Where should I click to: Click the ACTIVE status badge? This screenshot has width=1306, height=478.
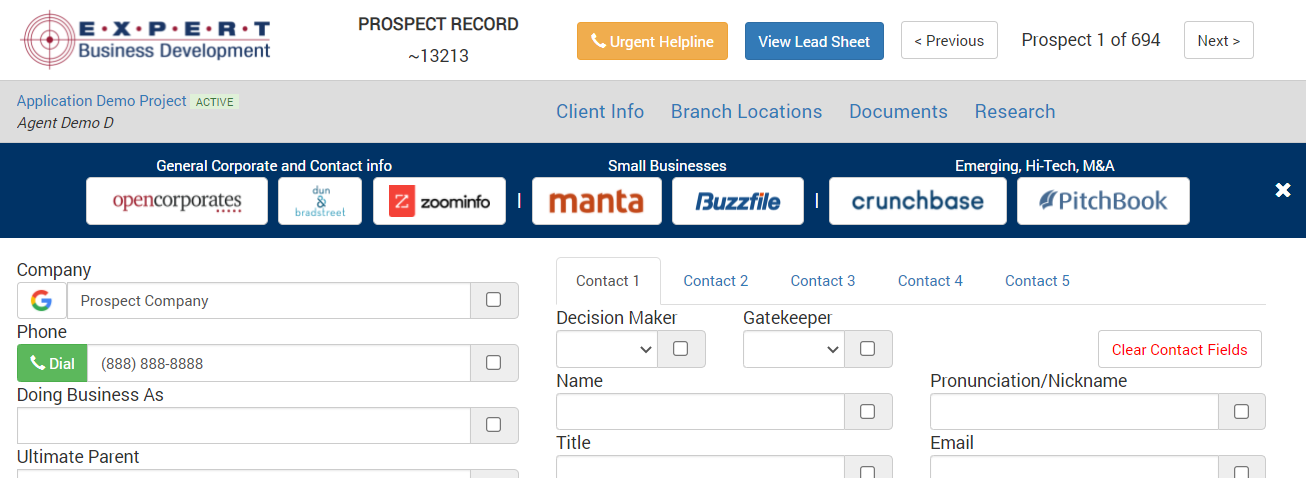click(x=215, y=102)
